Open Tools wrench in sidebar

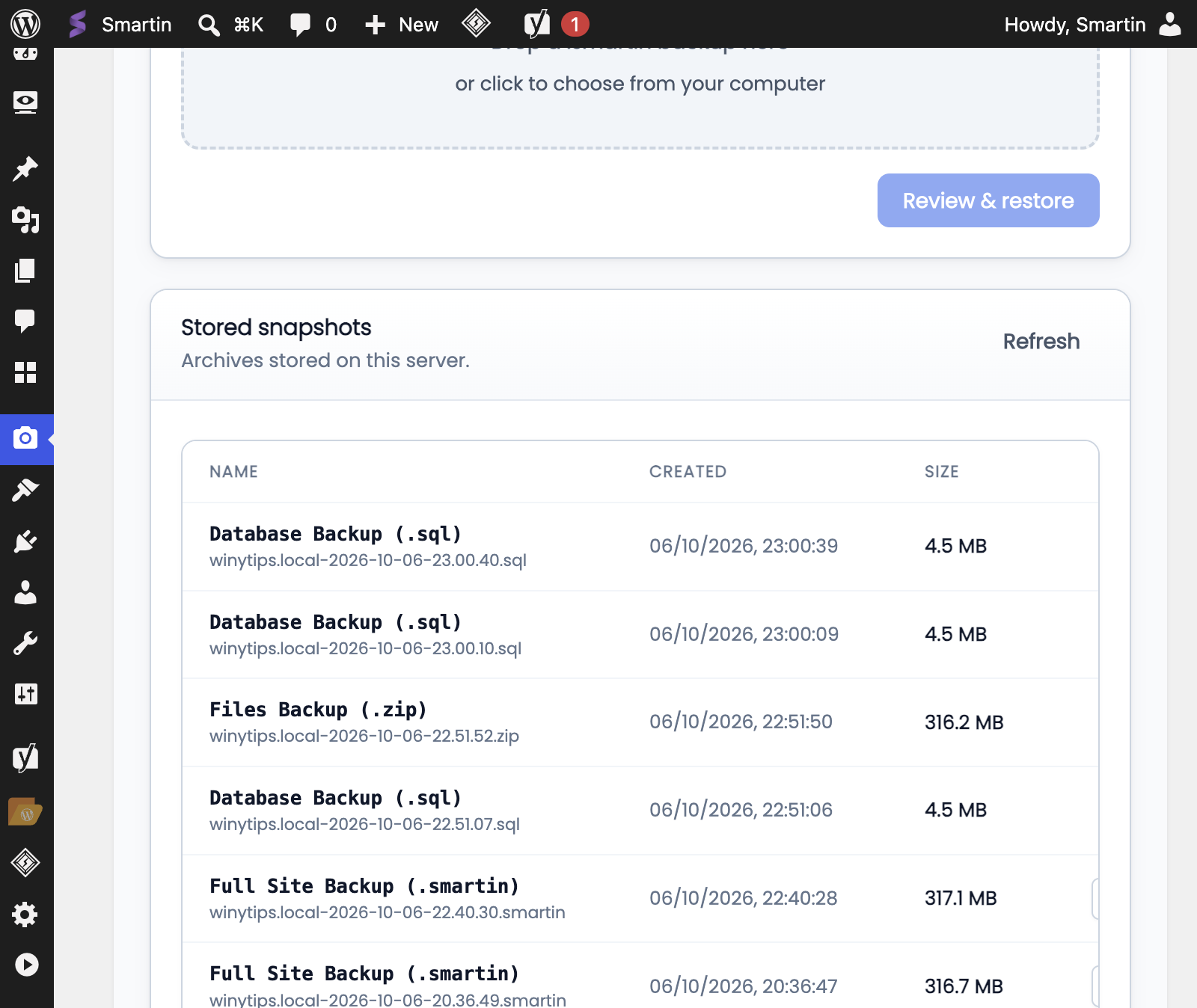tap(25, 643)
